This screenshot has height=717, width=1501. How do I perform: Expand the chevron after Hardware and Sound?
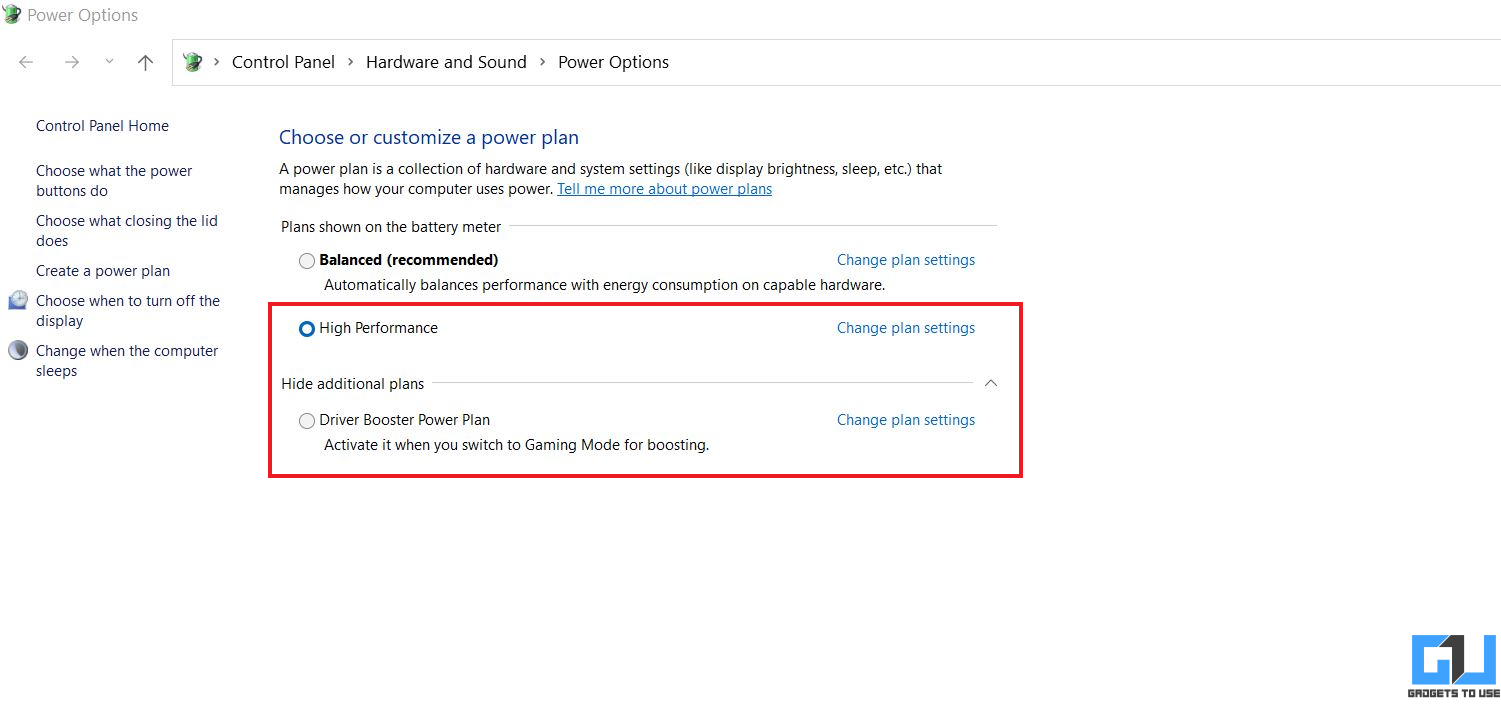542,62
